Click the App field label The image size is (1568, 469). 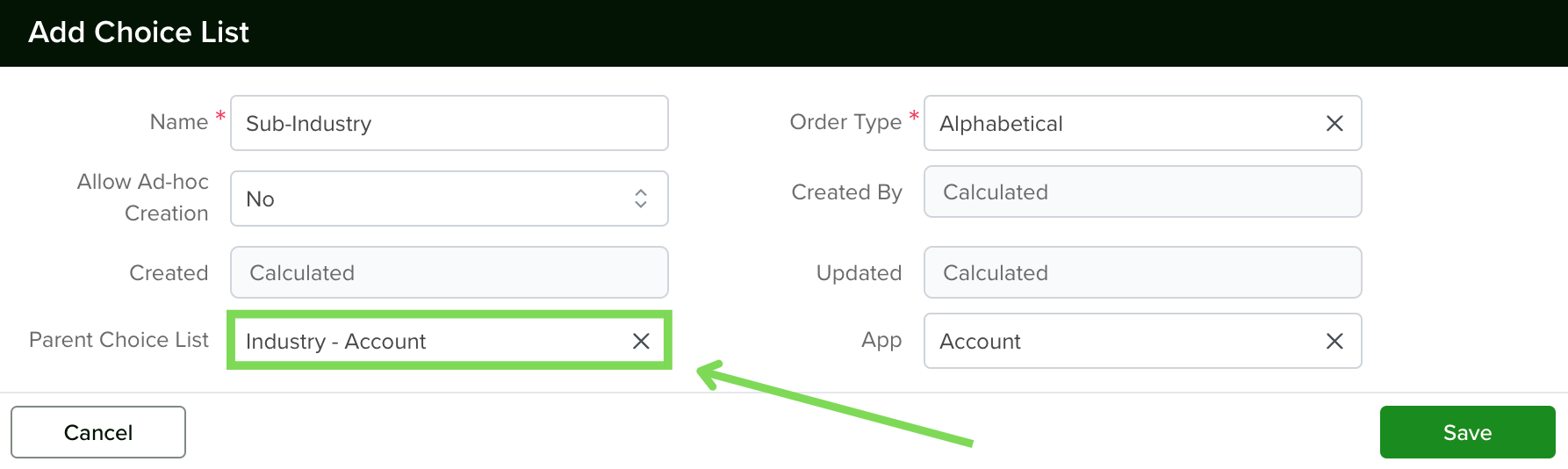(x=881, y=341)
